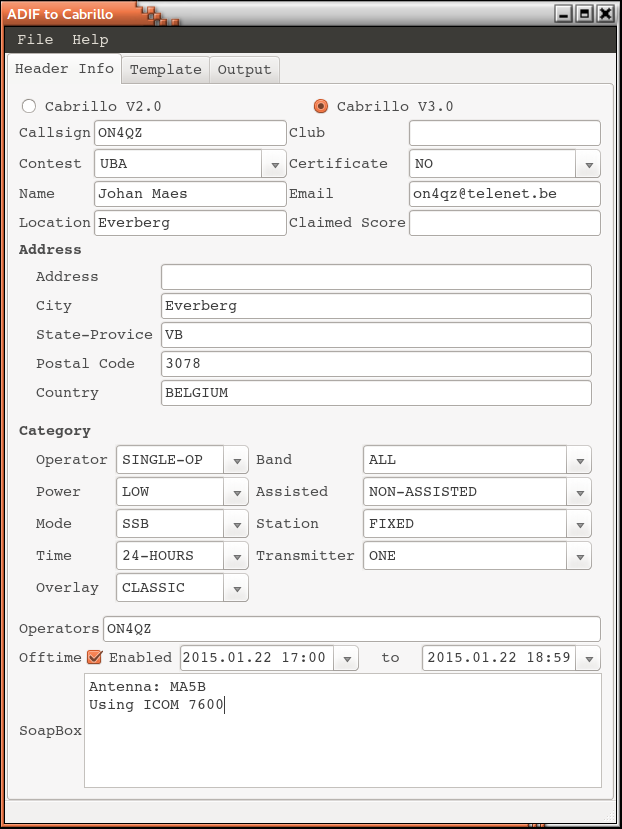Expand the Mode dropdown showing SSB

[x=237, y=525]
